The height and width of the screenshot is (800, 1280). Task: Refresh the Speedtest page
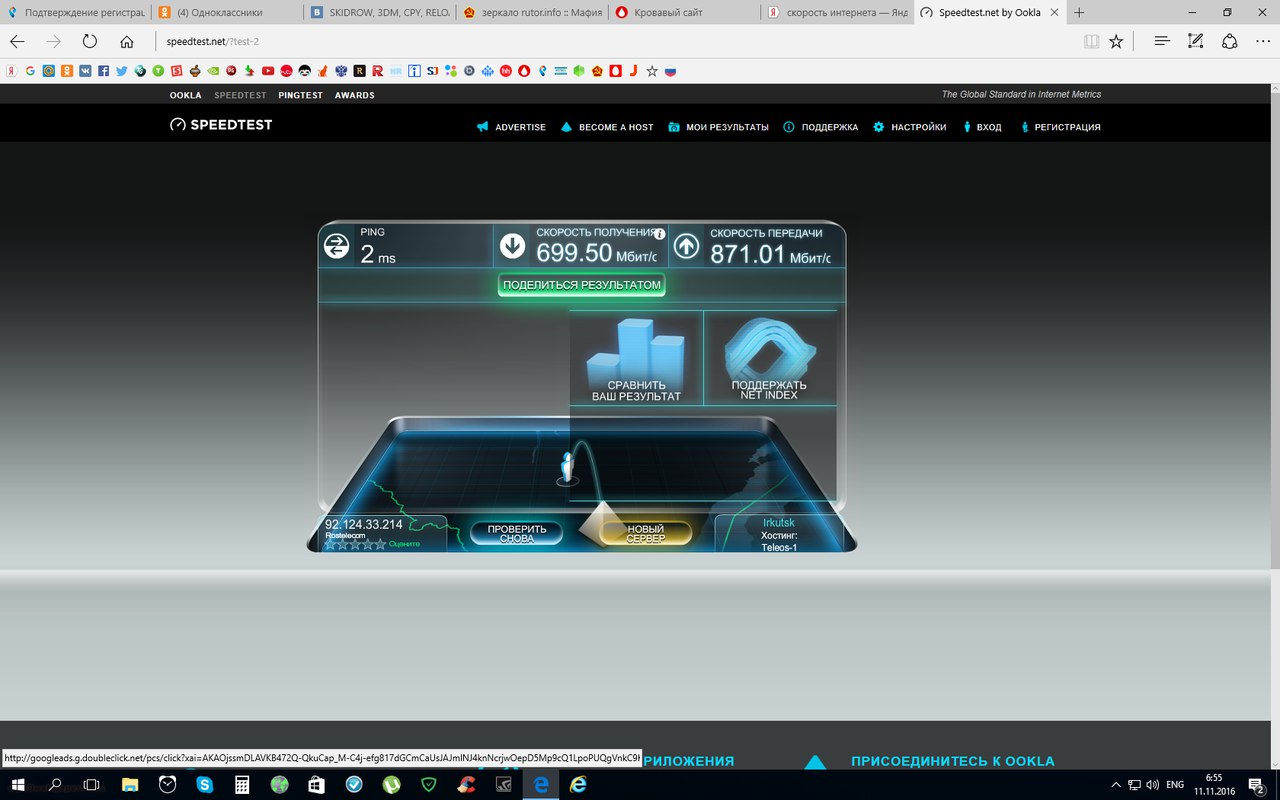point(90,41)
